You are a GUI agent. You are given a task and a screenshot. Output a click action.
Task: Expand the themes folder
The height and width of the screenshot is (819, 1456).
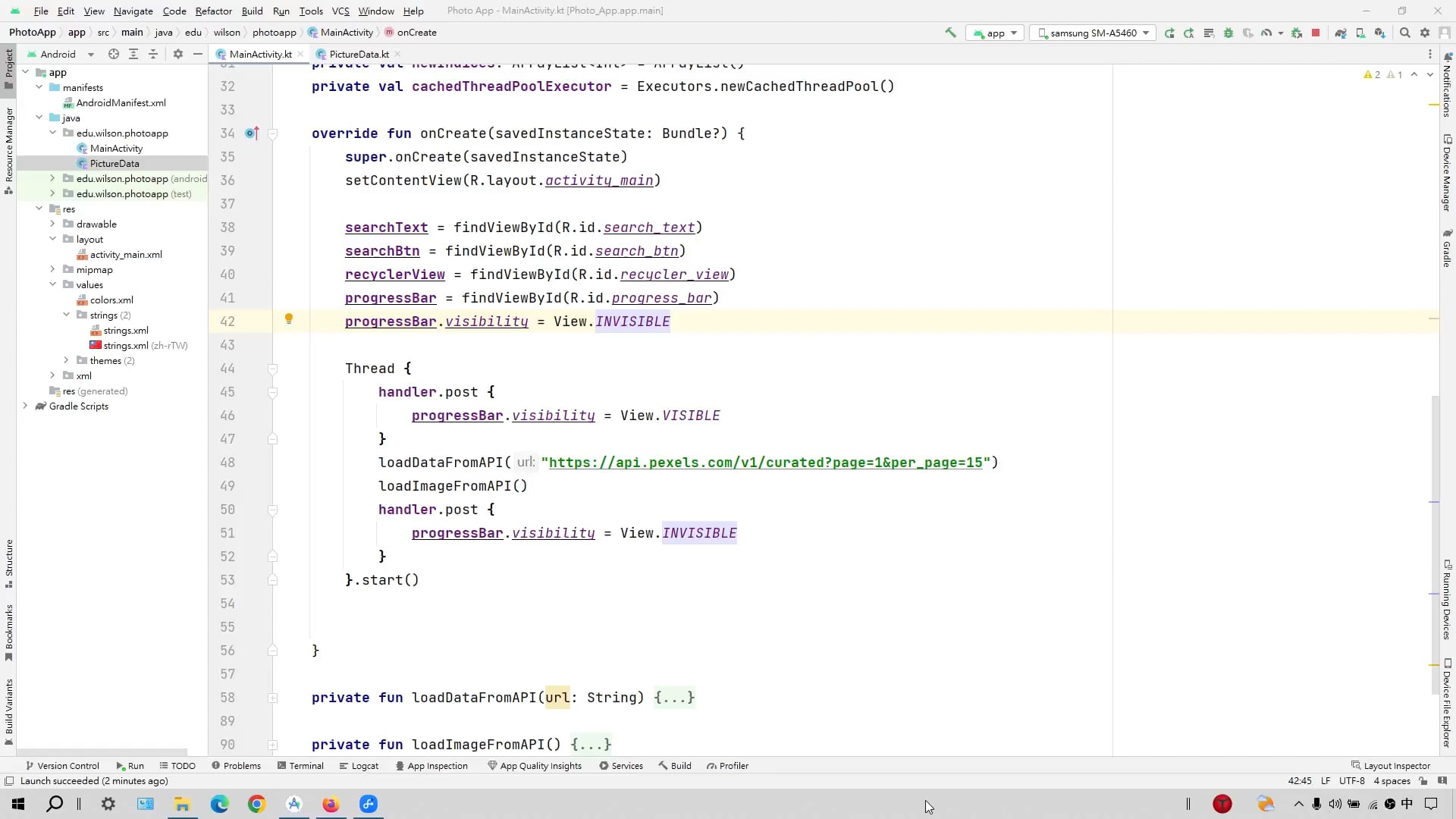[65, 360]
